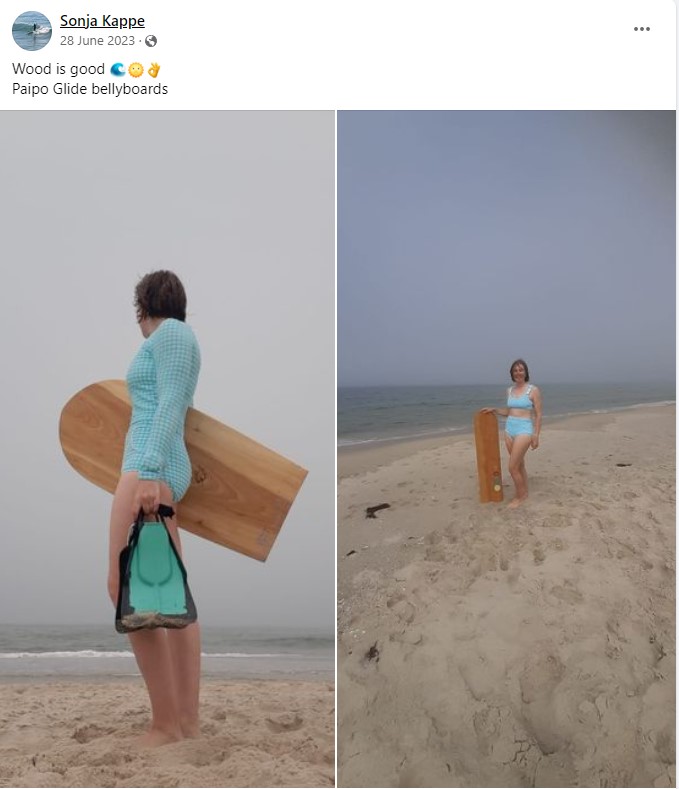Click the wave emoji in the caption
This screenshot has height=789, width=679.
coord(117,69)
